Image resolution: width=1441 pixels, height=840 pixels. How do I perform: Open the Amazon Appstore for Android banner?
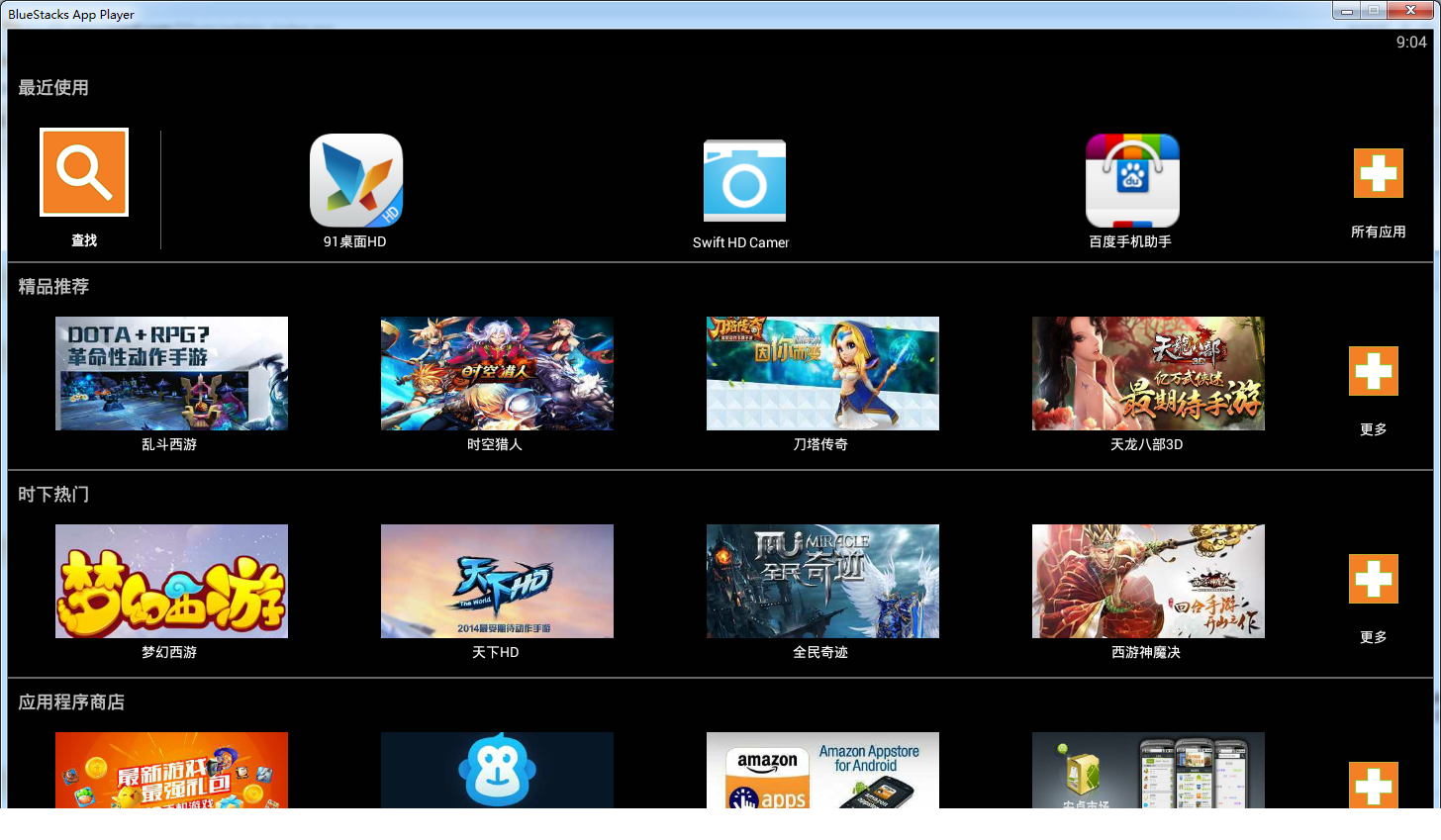click(822, 770)
